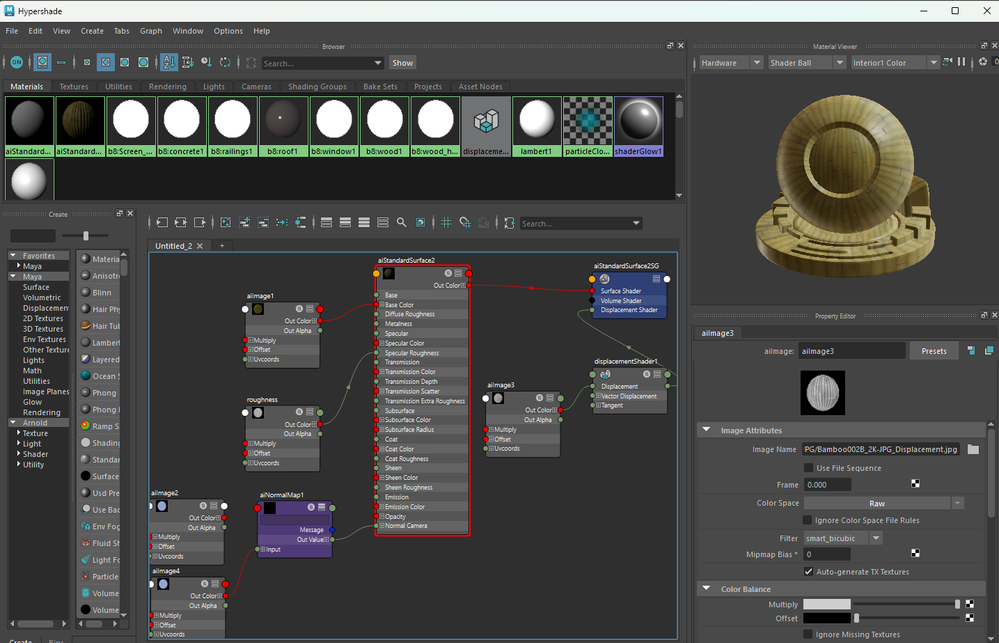Image resolution: width=999 pixels, height=643 pixels.
Task: Check Ignore Color Space File Rules
Action: (809, 520)
